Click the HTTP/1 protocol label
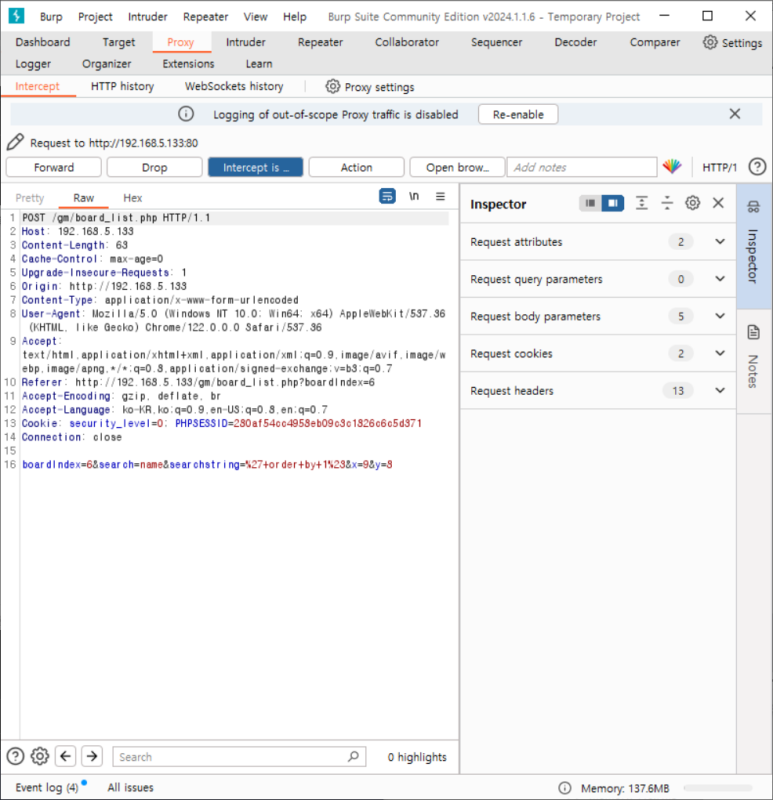773x800 pixels. click(x=719, y=167)
